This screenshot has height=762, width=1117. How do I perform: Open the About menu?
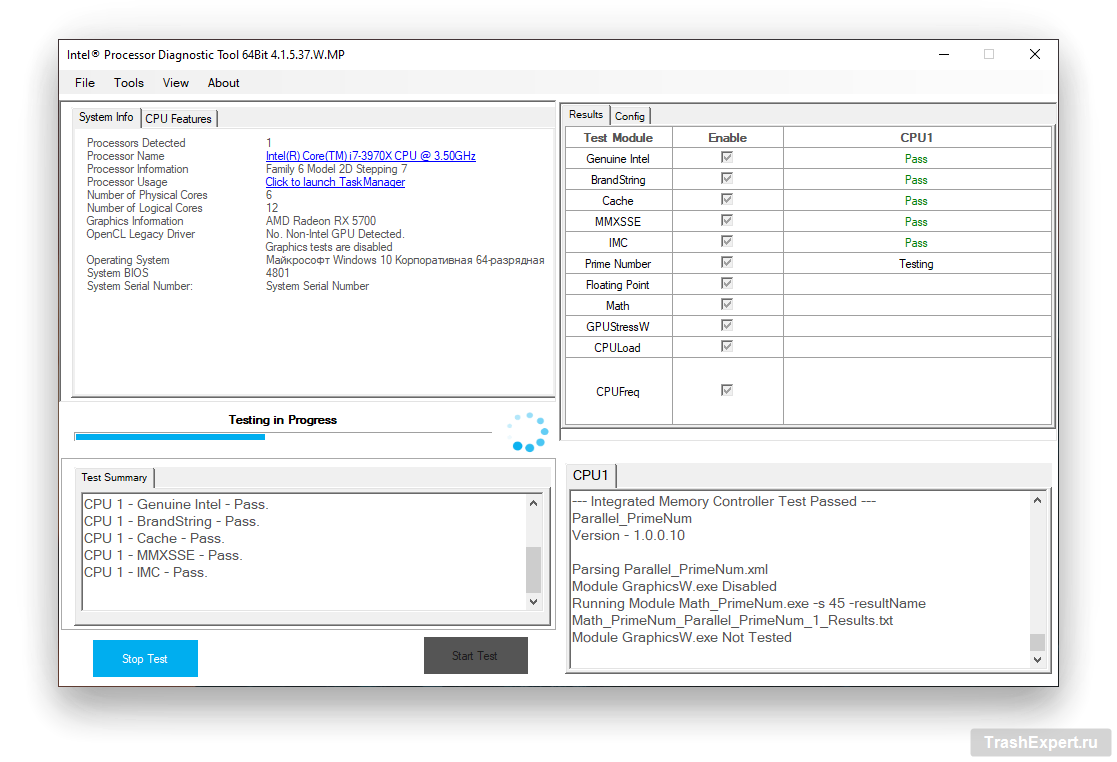click(223, 83)
